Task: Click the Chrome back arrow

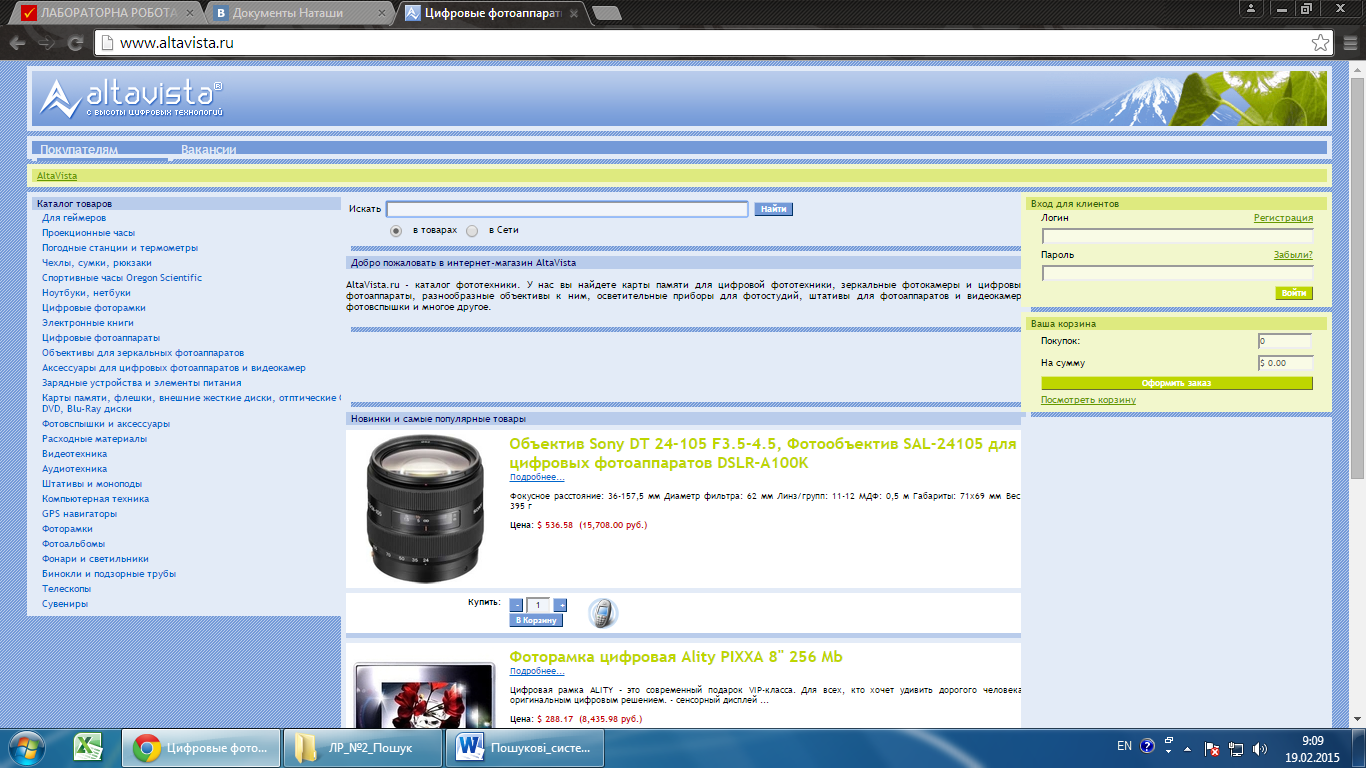Action: coord(16,43)
